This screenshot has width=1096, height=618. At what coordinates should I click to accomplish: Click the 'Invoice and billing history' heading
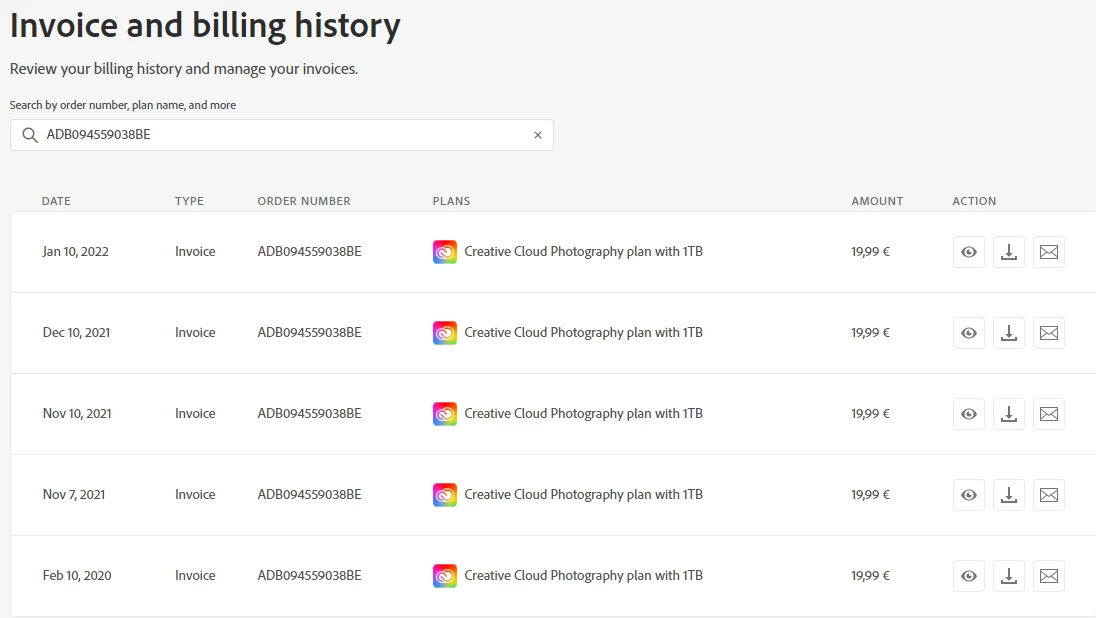pos(205,26)
